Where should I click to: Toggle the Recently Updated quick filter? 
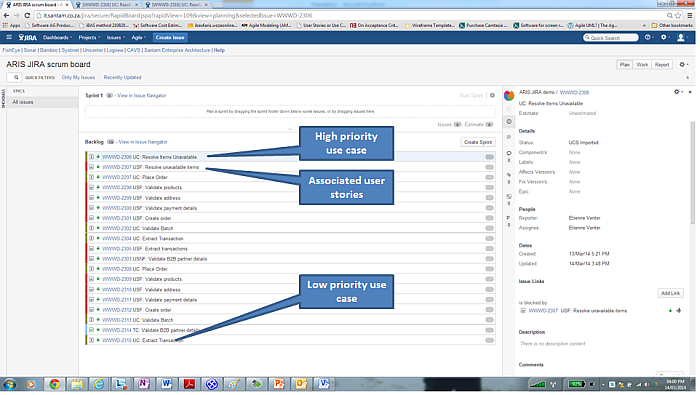click(x=122, y=77)
